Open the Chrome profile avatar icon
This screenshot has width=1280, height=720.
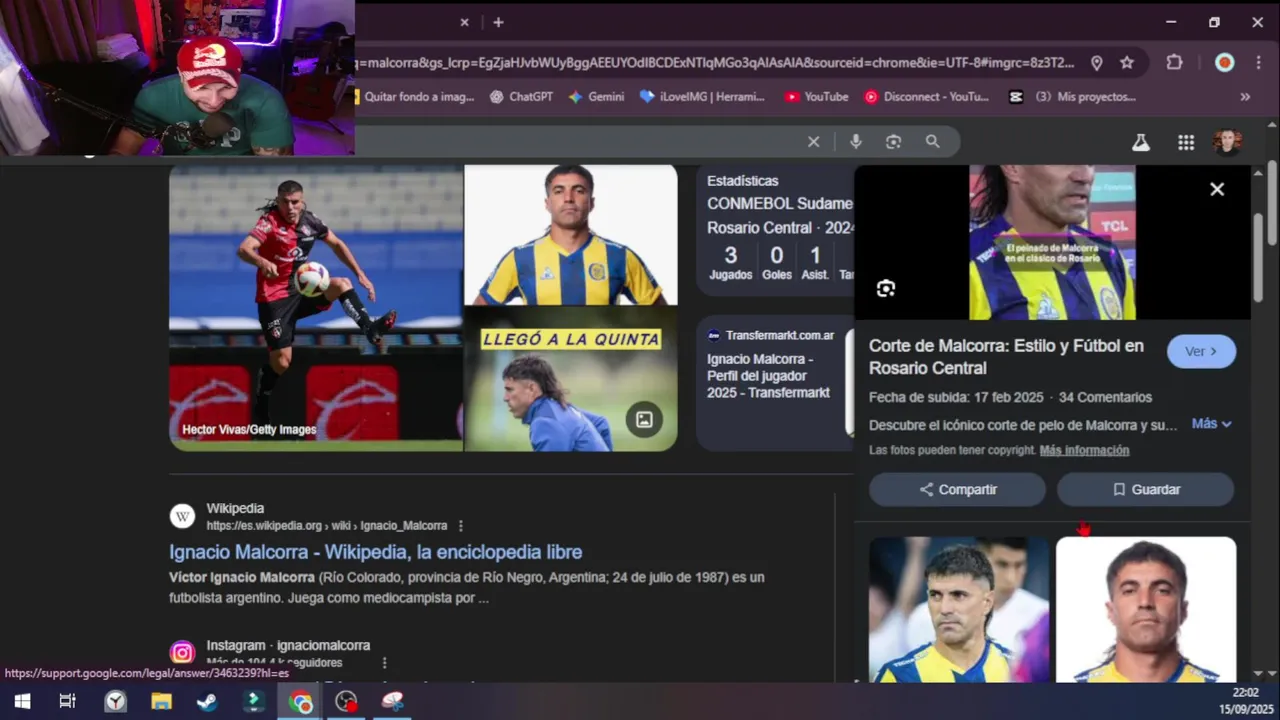pyautogui.click(x=1224, y=62)
